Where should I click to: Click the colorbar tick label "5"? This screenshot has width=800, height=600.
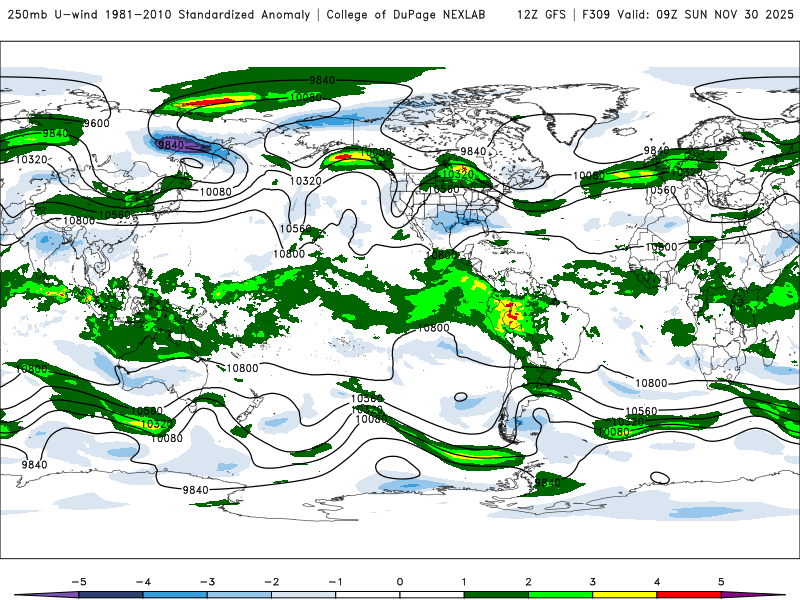point(721,582)
